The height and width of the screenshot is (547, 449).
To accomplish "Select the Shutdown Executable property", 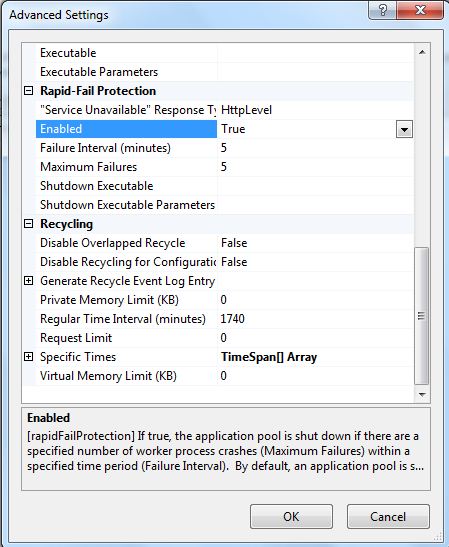I will pyautogui.click(x=126, y=186).
